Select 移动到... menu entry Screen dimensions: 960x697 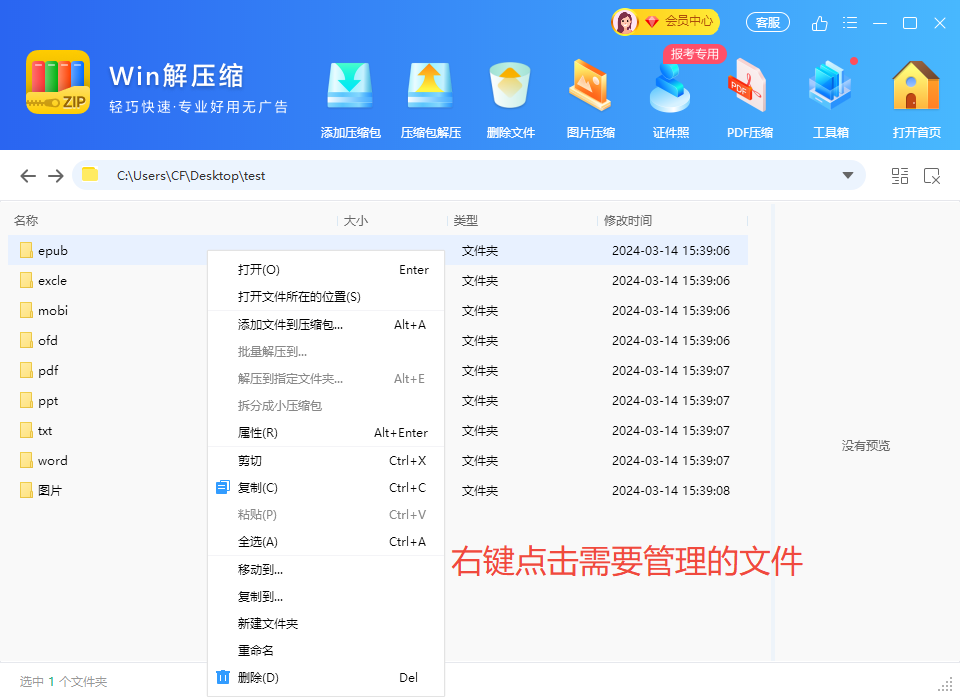click(x=326, y=570)
